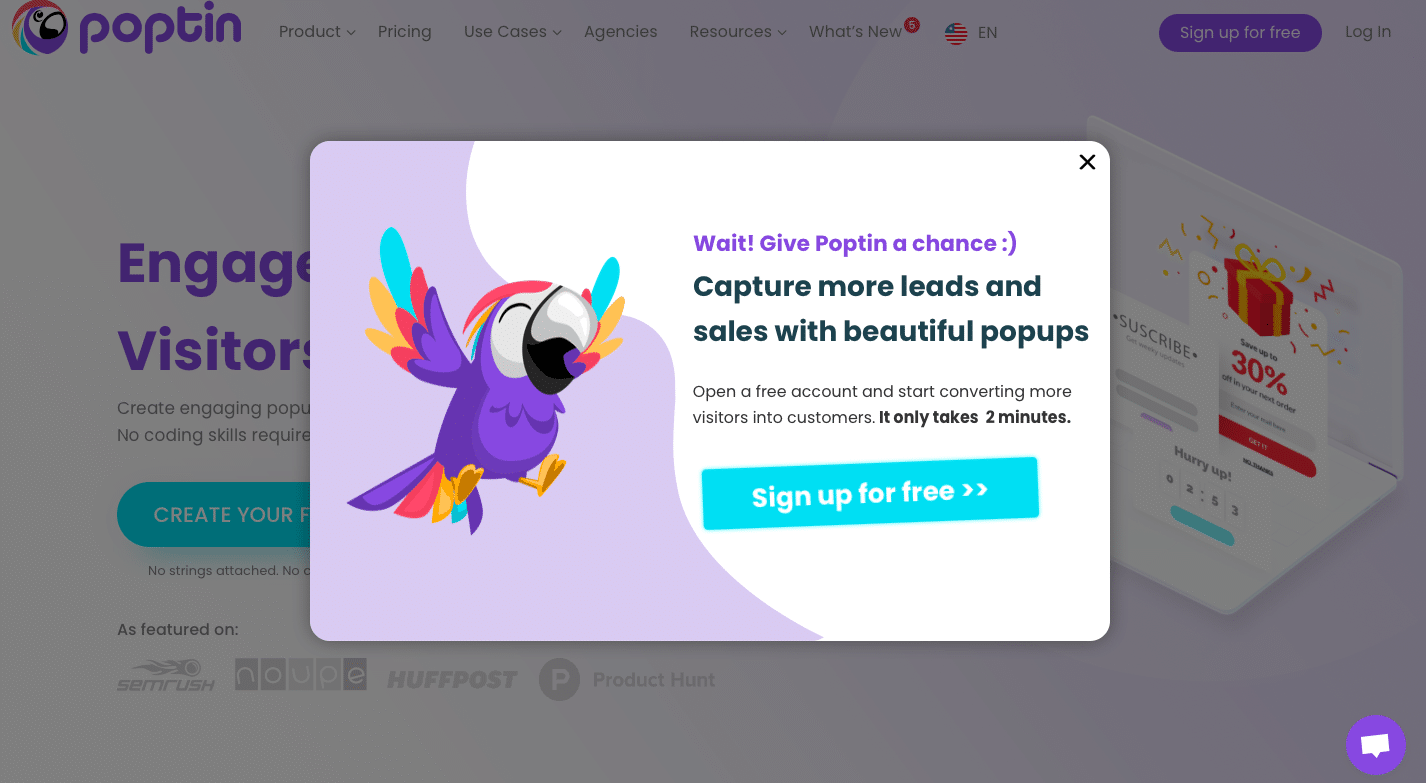Image resolution: width=1426 pixels, height=783 pixels.
Task: Expand the Product dropdown menu
Action: coord(317,32)
